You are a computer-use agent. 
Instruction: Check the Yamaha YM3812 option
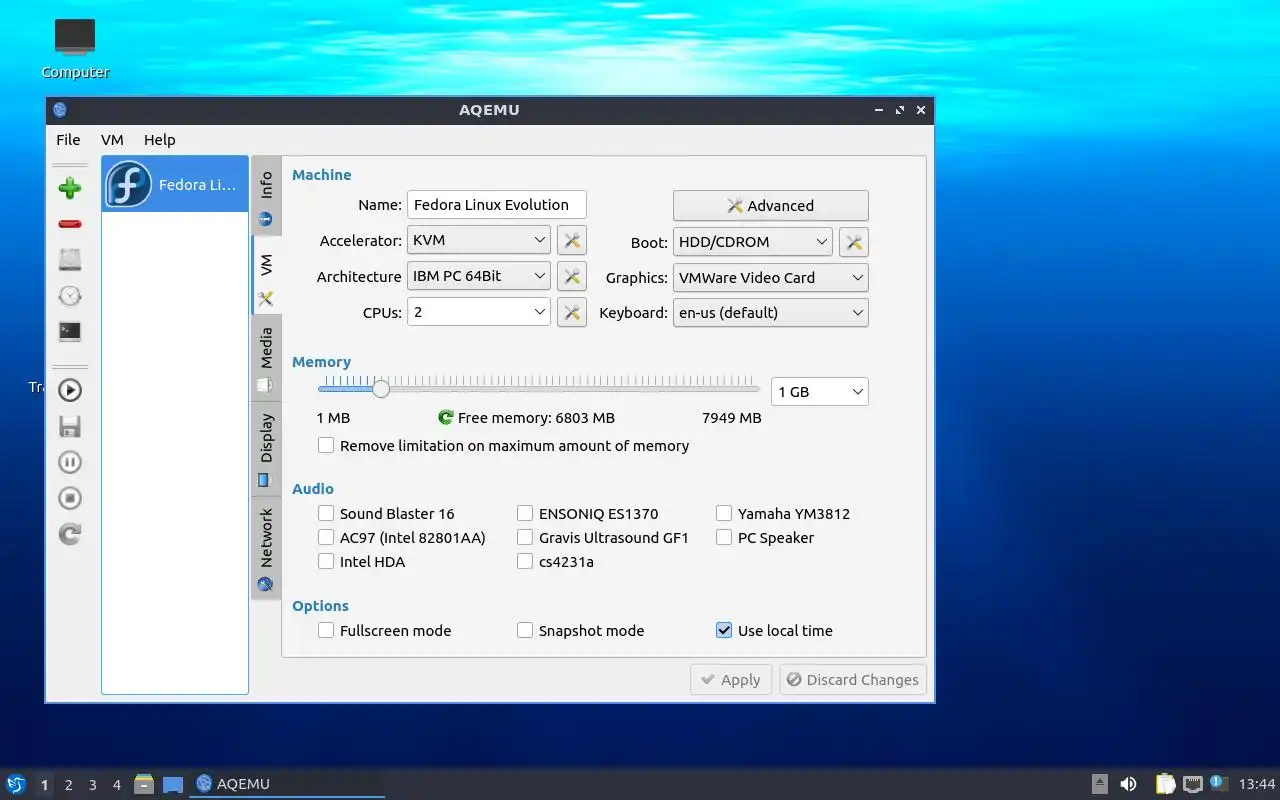coord(783,514)
